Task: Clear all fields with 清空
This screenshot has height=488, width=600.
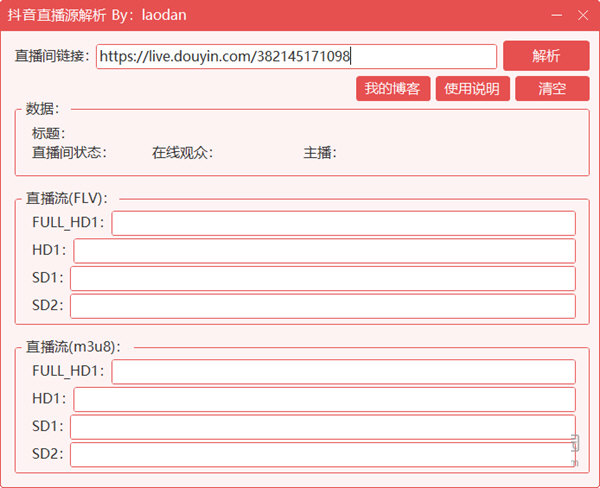Action: [x=552, y=89]
